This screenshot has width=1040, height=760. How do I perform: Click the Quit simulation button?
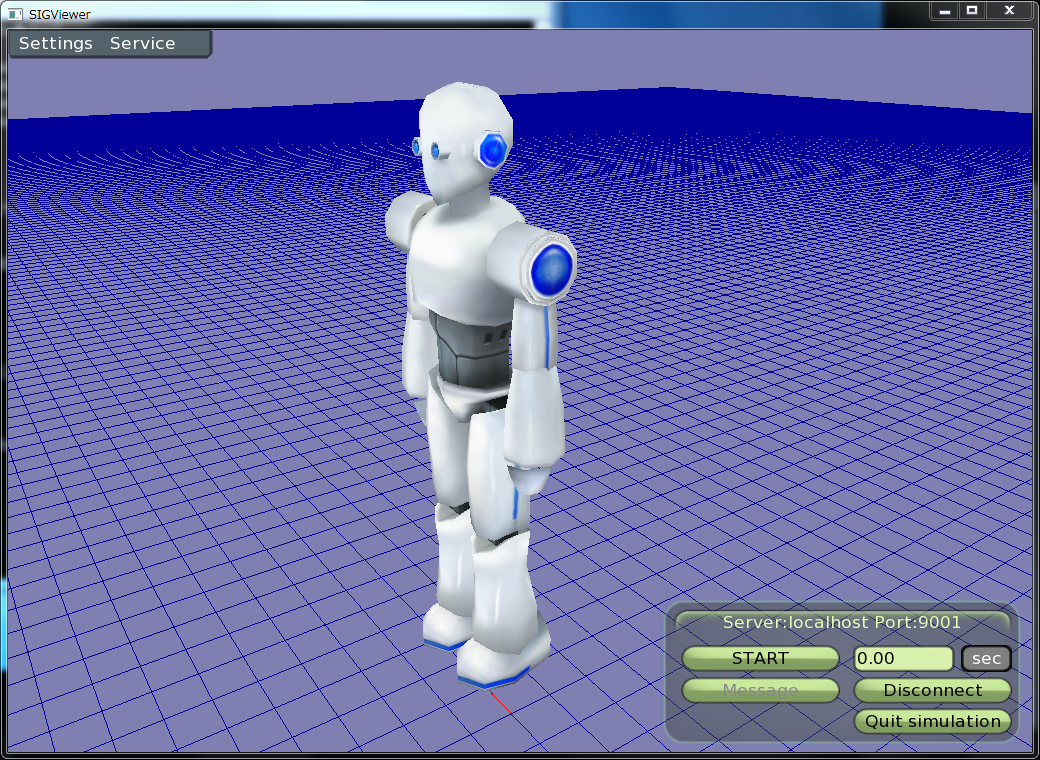[932, 721]
